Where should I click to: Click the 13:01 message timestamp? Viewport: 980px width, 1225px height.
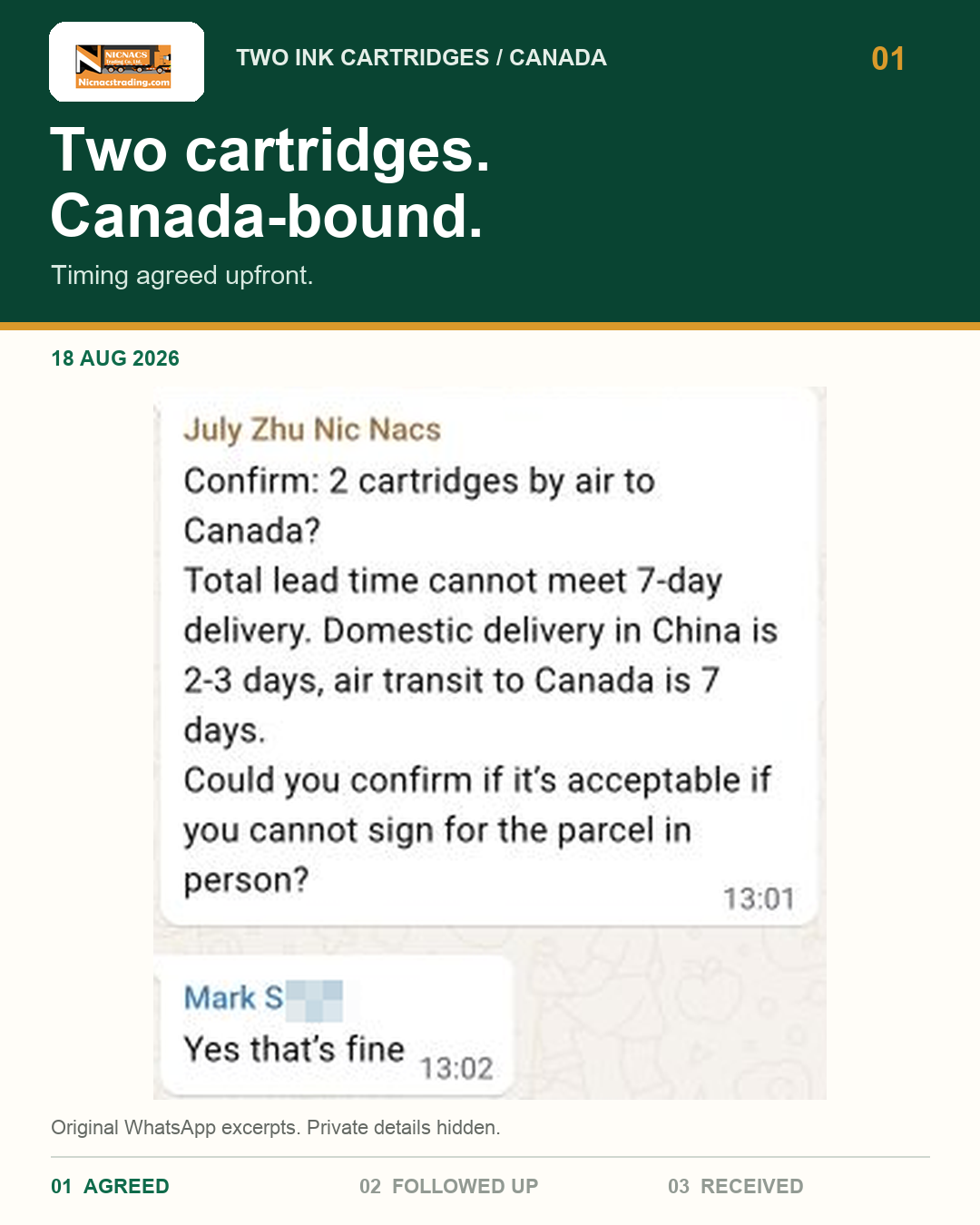[x=759, y=899]
